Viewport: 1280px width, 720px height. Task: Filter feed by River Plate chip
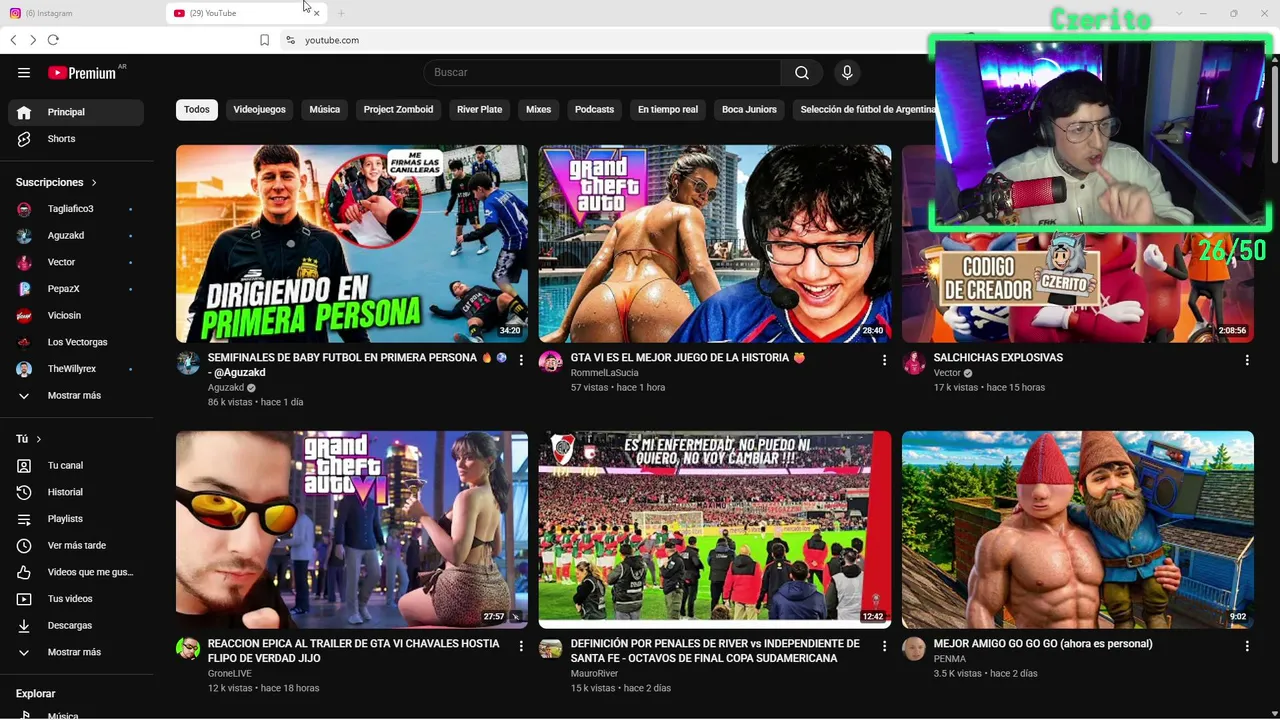(x=479, y=109)
